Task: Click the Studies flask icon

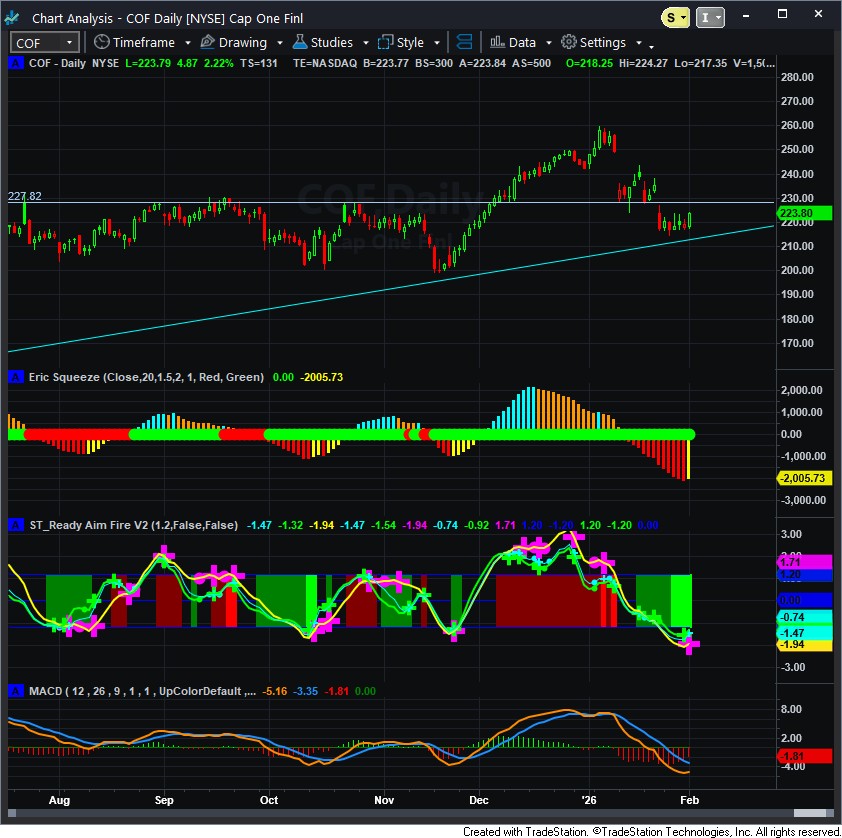Action: tap(299, 42)
